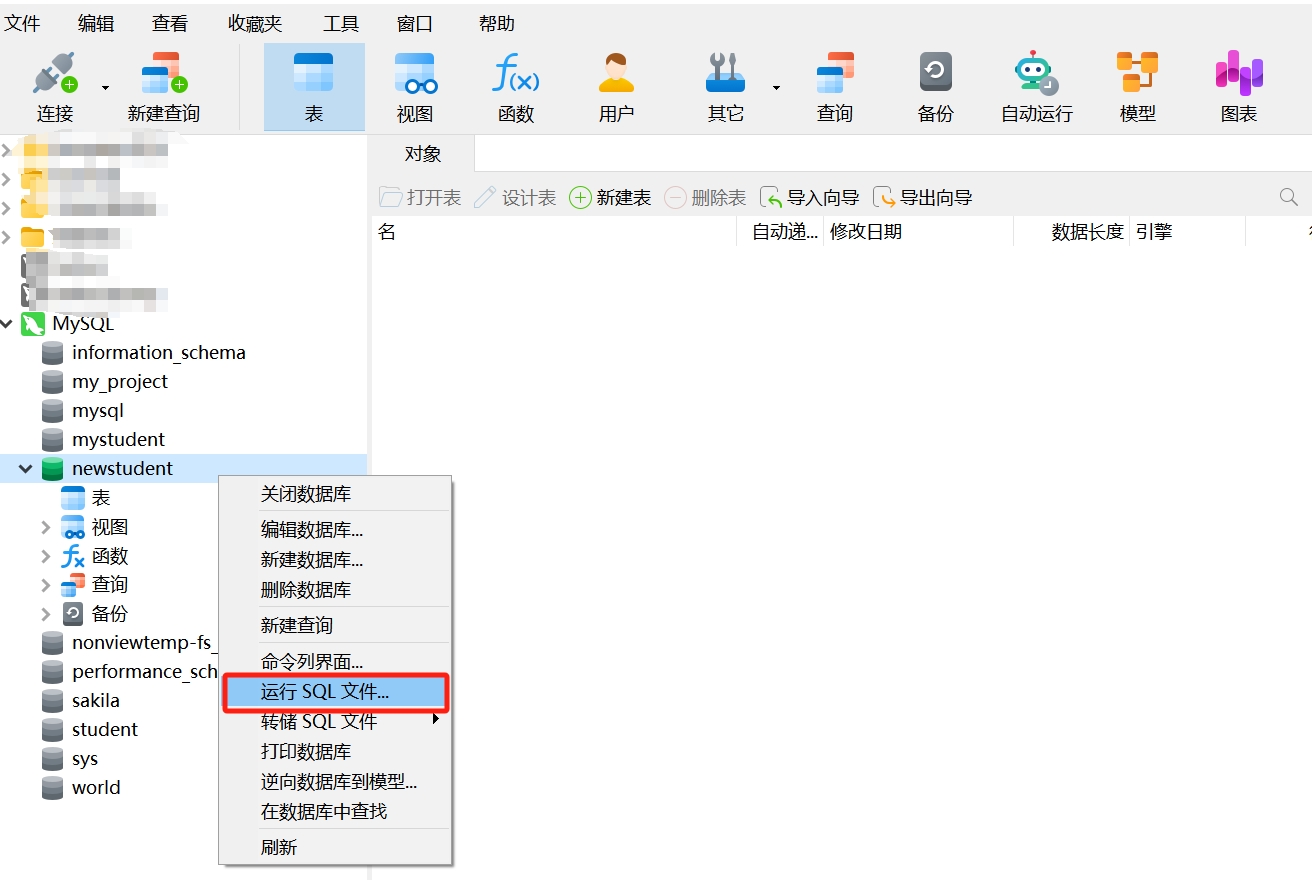Select the 视图 (View) toolbar icon
Image resolution: width=1312 pixels, height=880 pixels.
coord(414,75)
